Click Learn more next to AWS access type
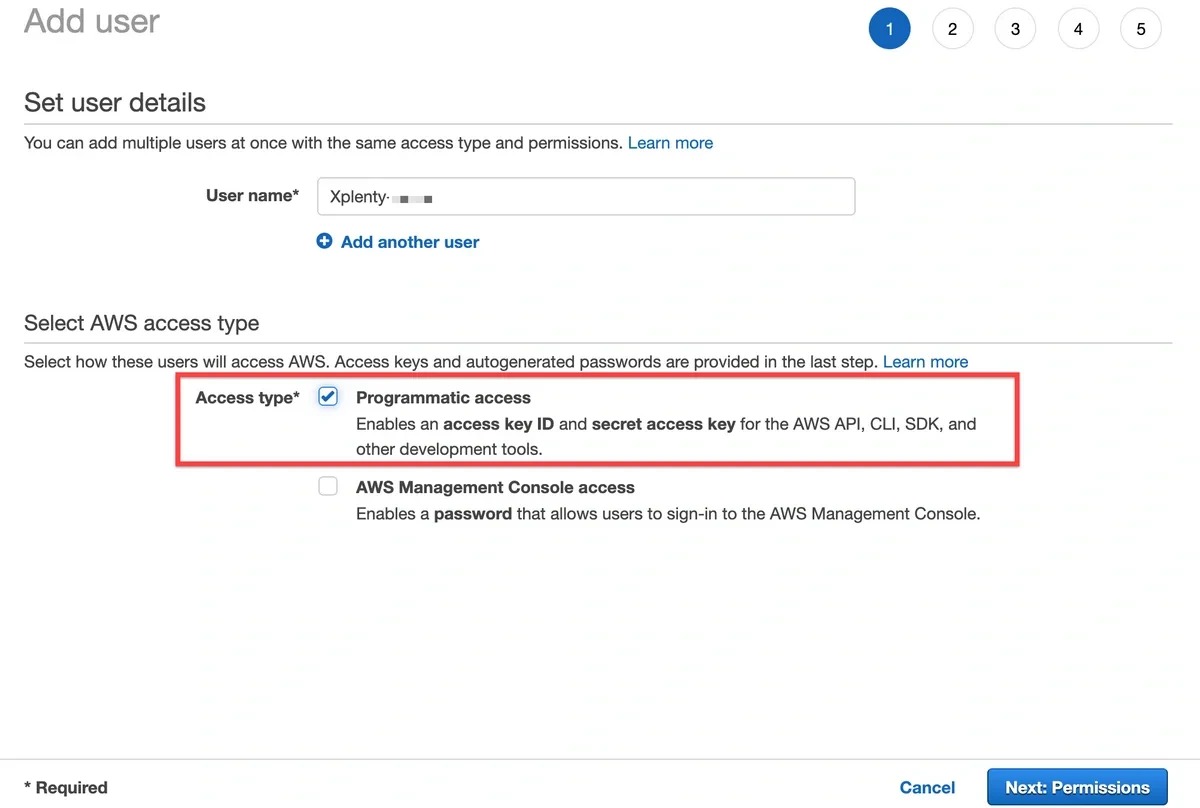 tap(925, 361)
